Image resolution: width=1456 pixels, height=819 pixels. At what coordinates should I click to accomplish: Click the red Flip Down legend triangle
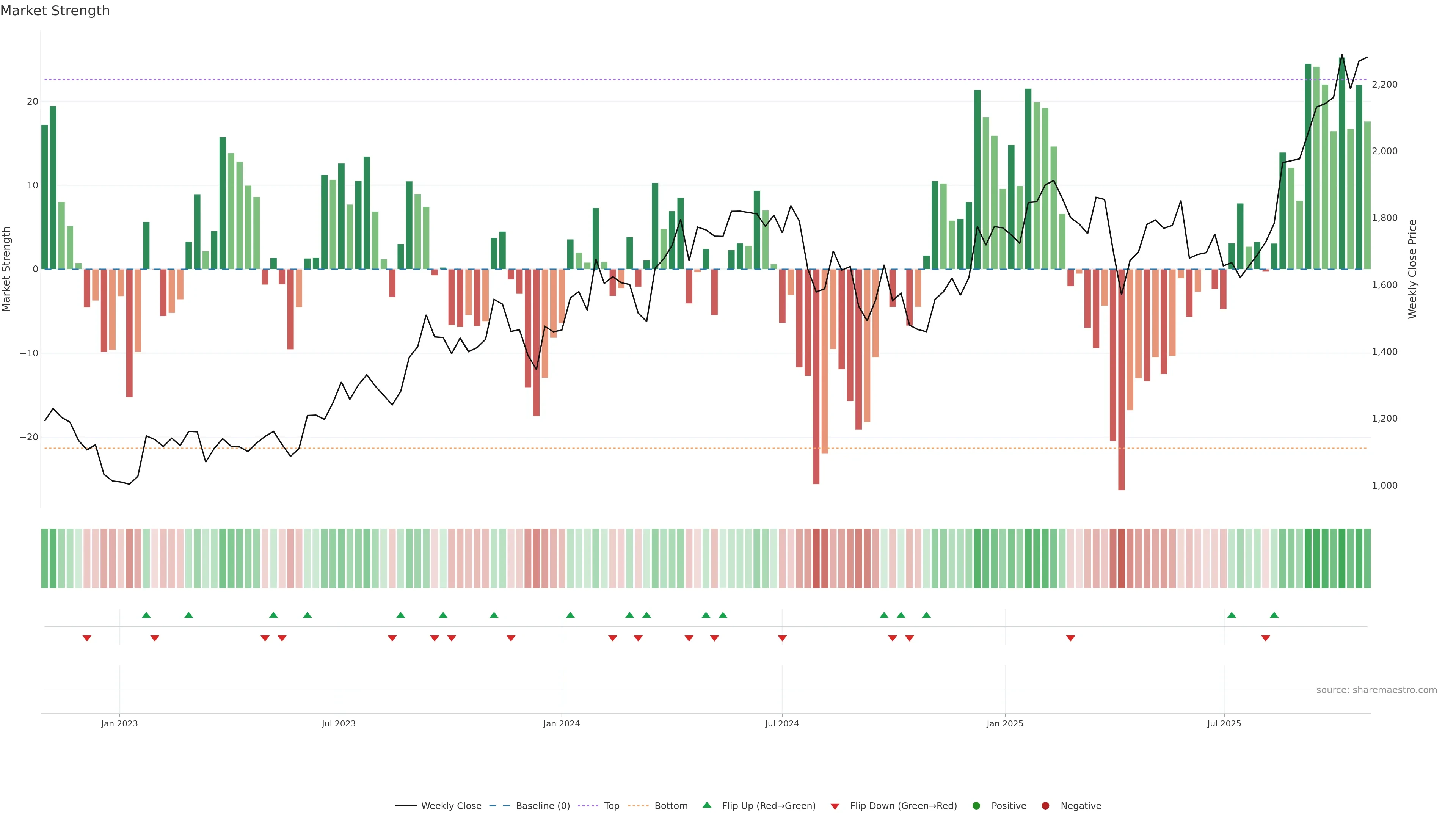click(x=835, y=806)
